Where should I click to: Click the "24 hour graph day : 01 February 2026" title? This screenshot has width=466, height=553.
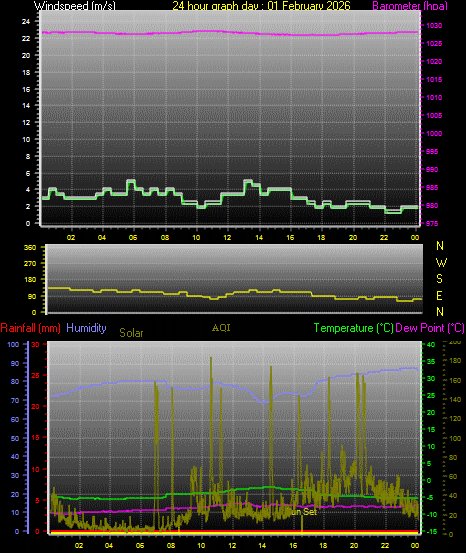pos(261,6)
